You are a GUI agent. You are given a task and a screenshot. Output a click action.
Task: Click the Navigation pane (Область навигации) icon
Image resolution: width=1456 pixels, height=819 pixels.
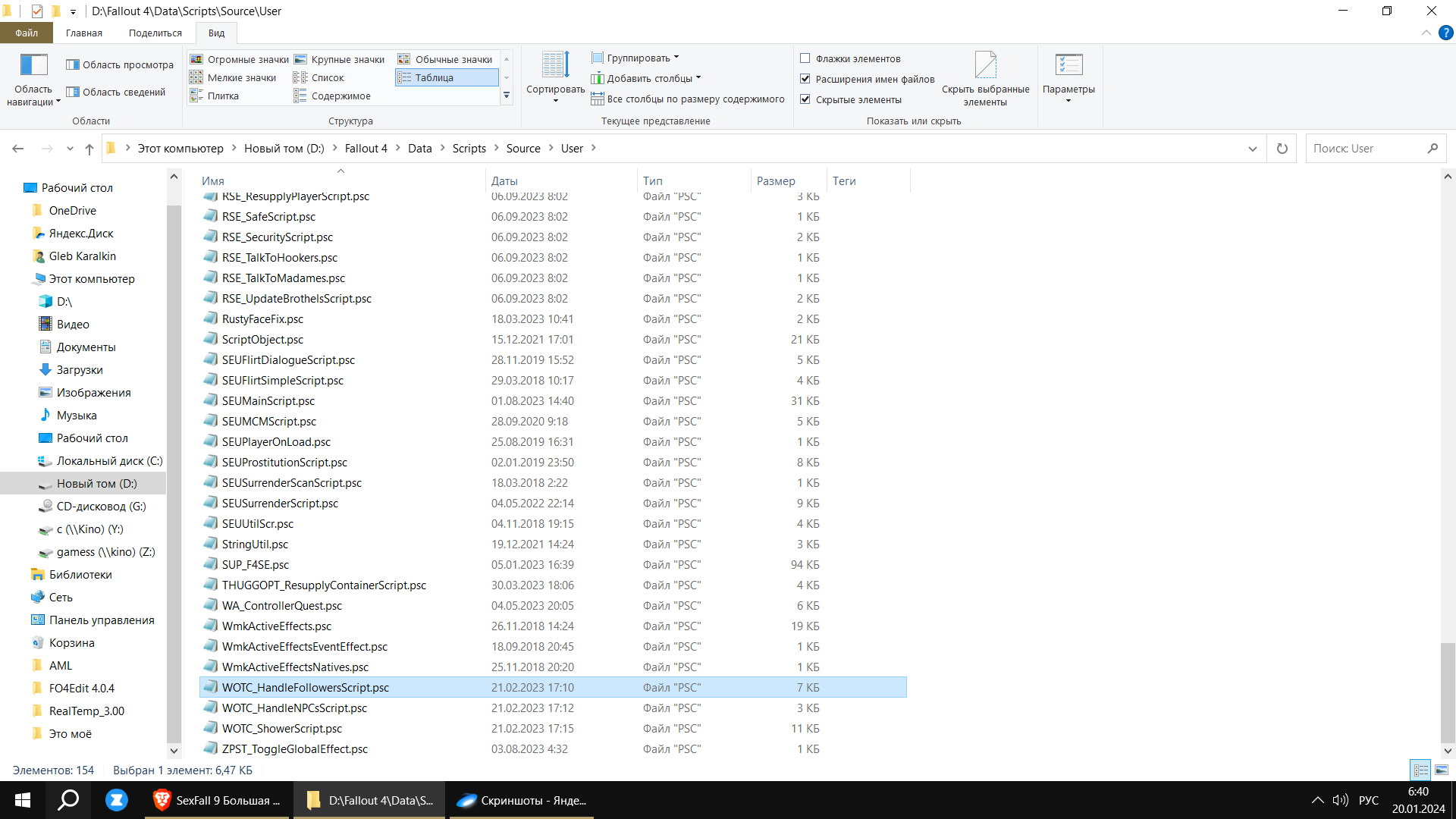coord(33,66)
